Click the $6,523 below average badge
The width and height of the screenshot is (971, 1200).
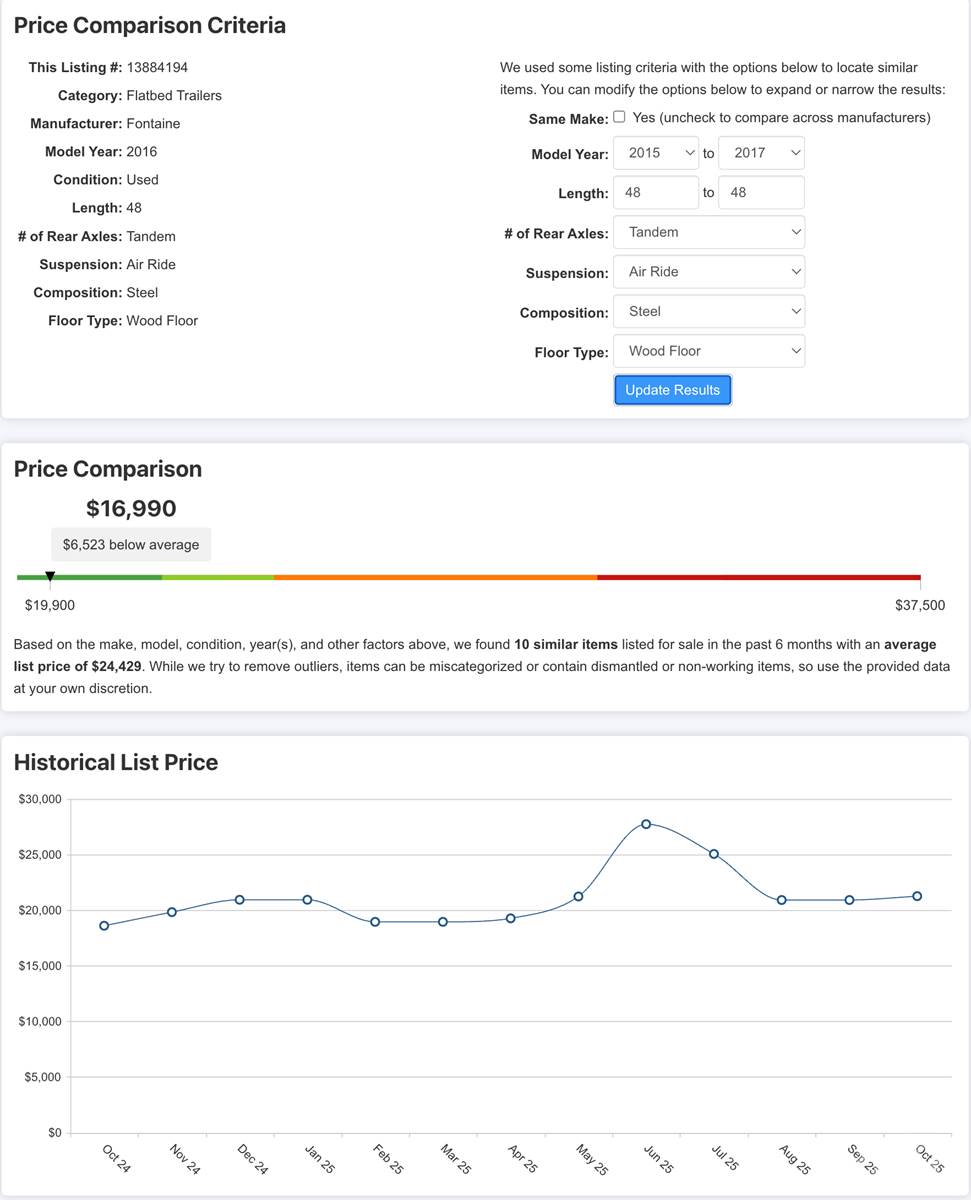point(131,545)
